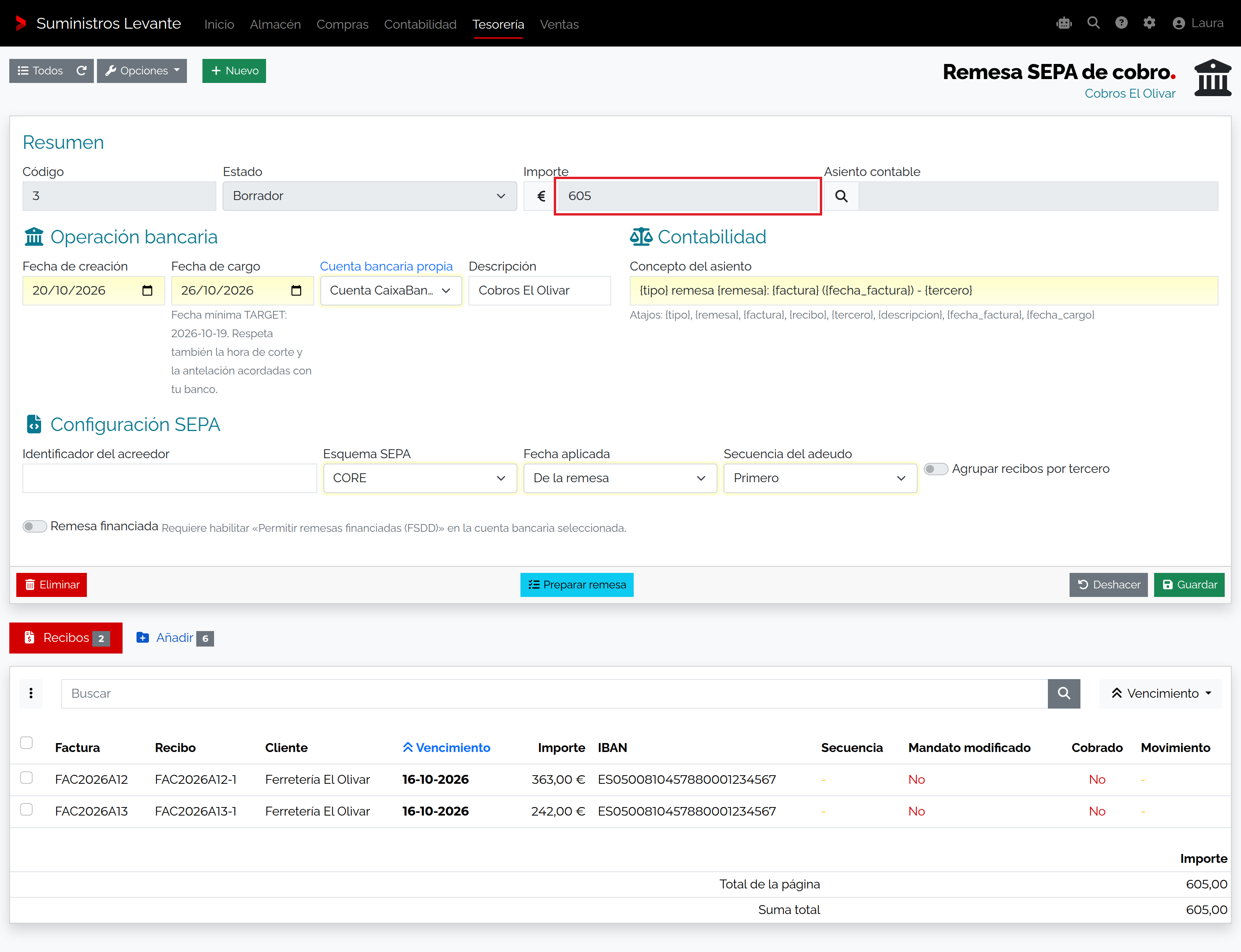Click the red Suministros Levante logo icon

tap(21, 23)
